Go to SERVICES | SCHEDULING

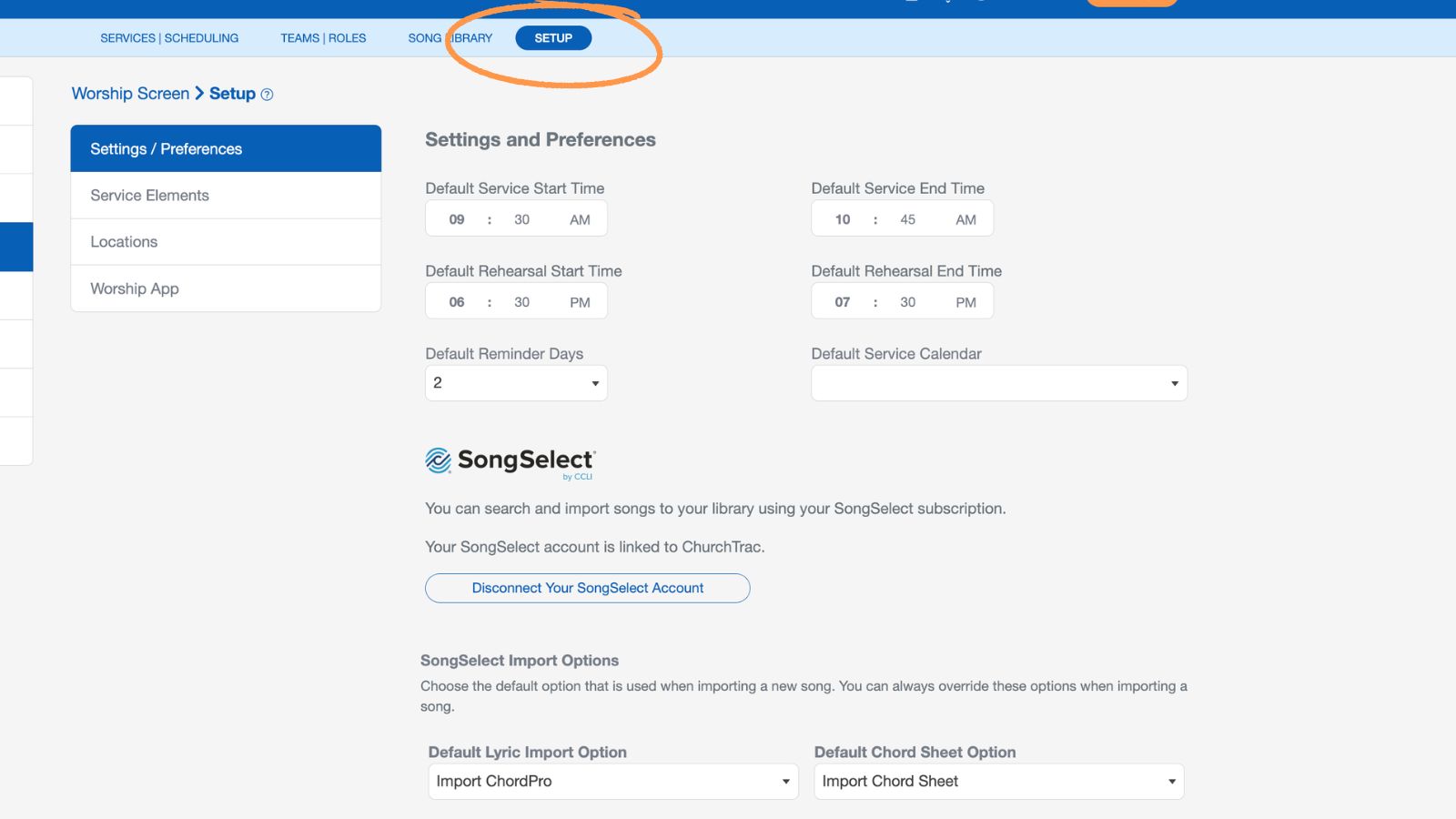169,37
